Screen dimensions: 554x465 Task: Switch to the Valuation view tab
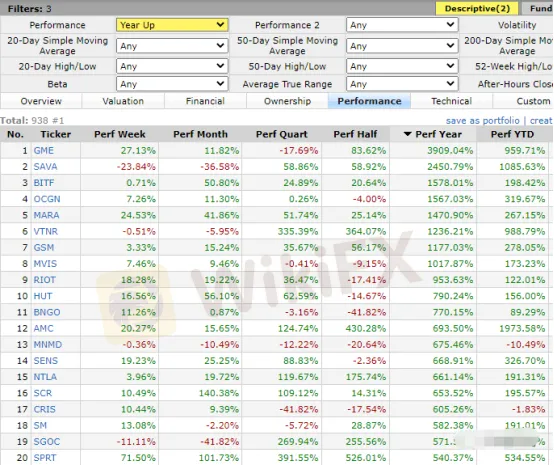(123, 101)
